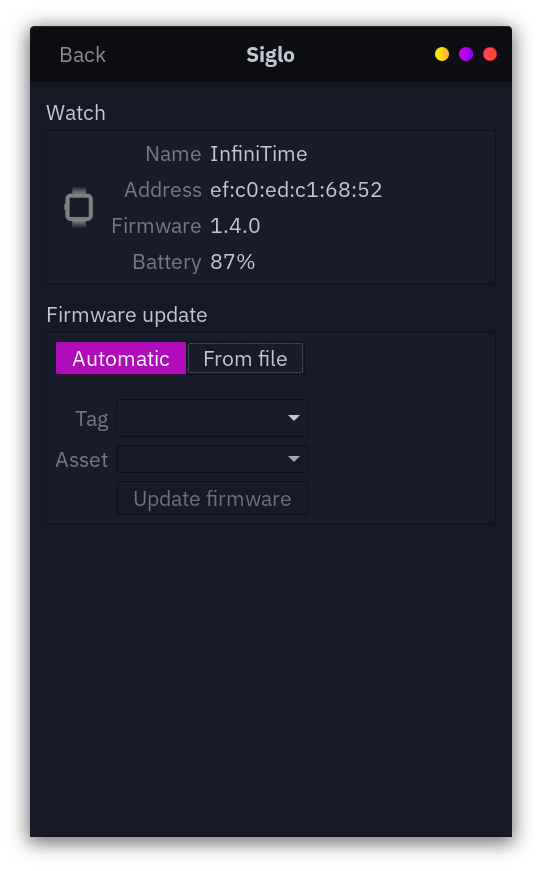The height and width of the screenshot is (871, 542).
Task: Click the purple maximize window dot
Action: click(466, 54)
